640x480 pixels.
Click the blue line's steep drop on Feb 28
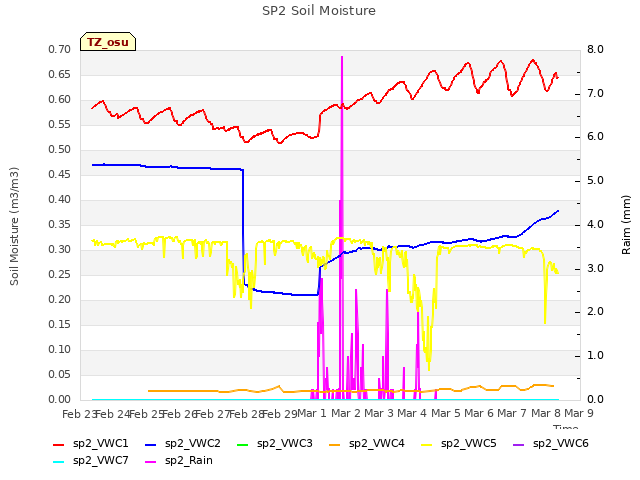click(244, 227)
